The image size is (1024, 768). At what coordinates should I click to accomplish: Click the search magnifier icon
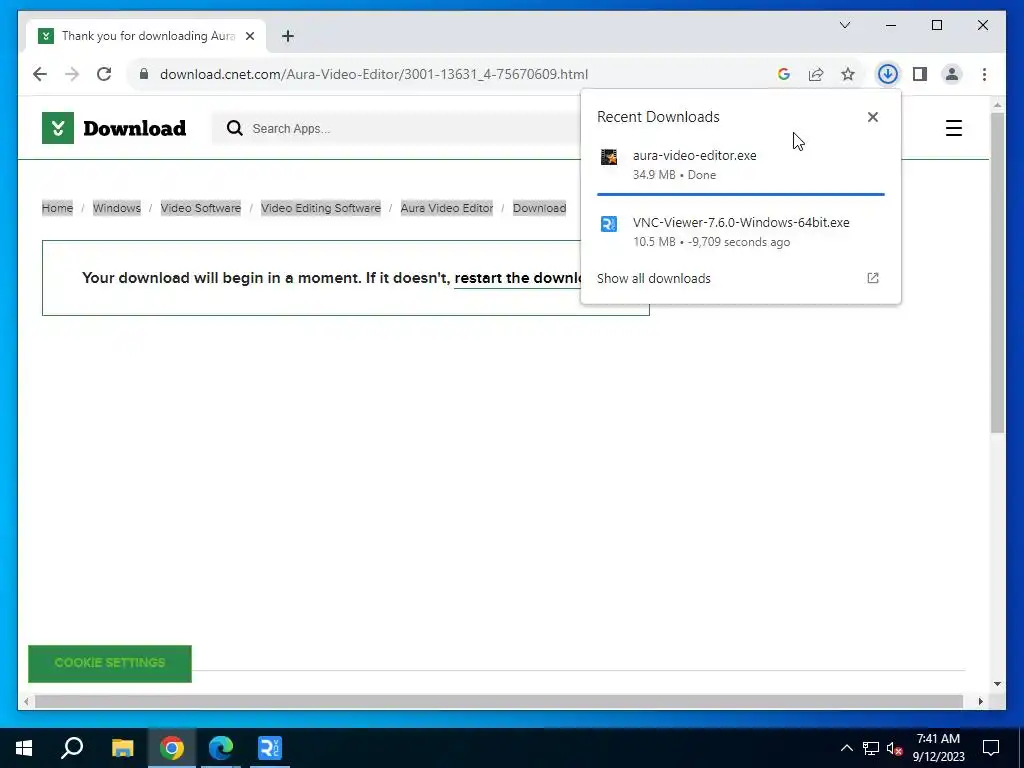pos(234,128)
